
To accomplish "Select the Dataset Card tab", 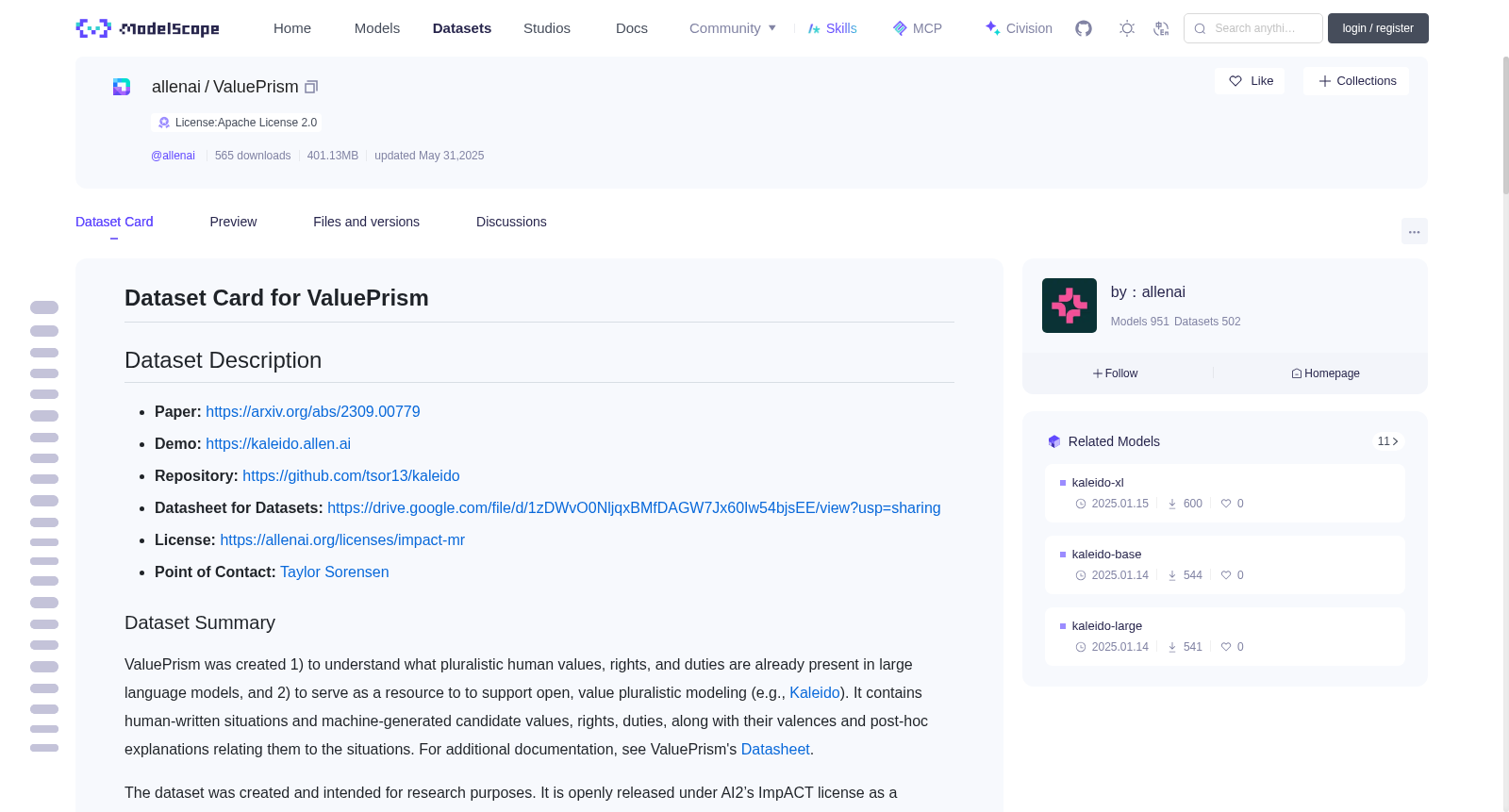I will coord(114,222).
